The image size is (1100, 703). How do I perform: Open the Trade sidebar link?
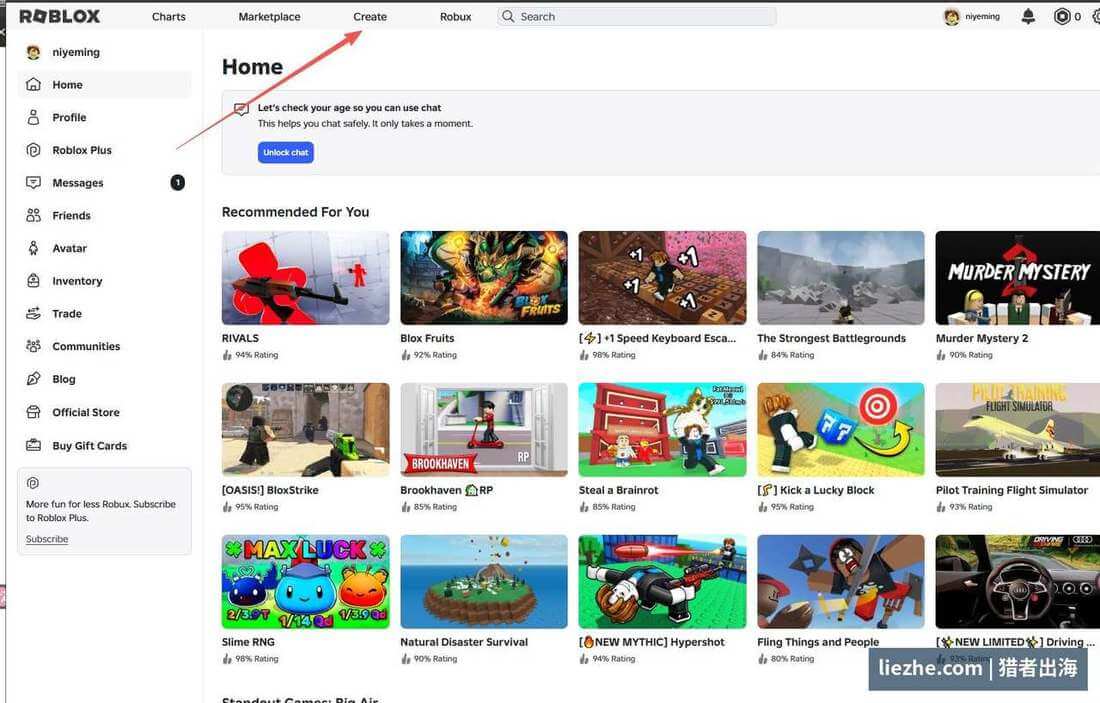[x=104, y=313]
